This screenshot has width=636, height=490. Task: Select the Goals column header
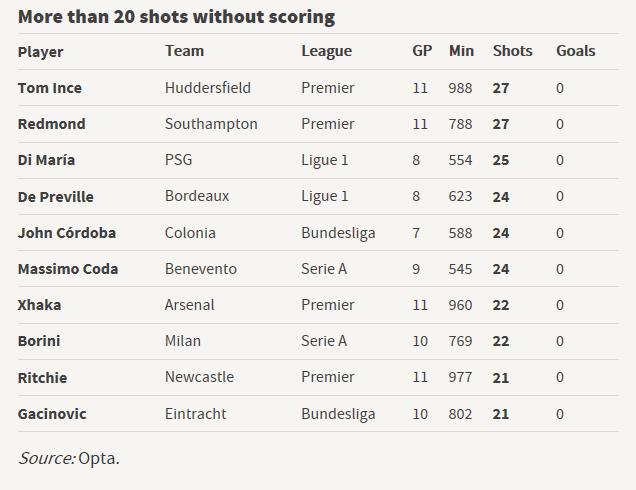[x=576, y=51]
